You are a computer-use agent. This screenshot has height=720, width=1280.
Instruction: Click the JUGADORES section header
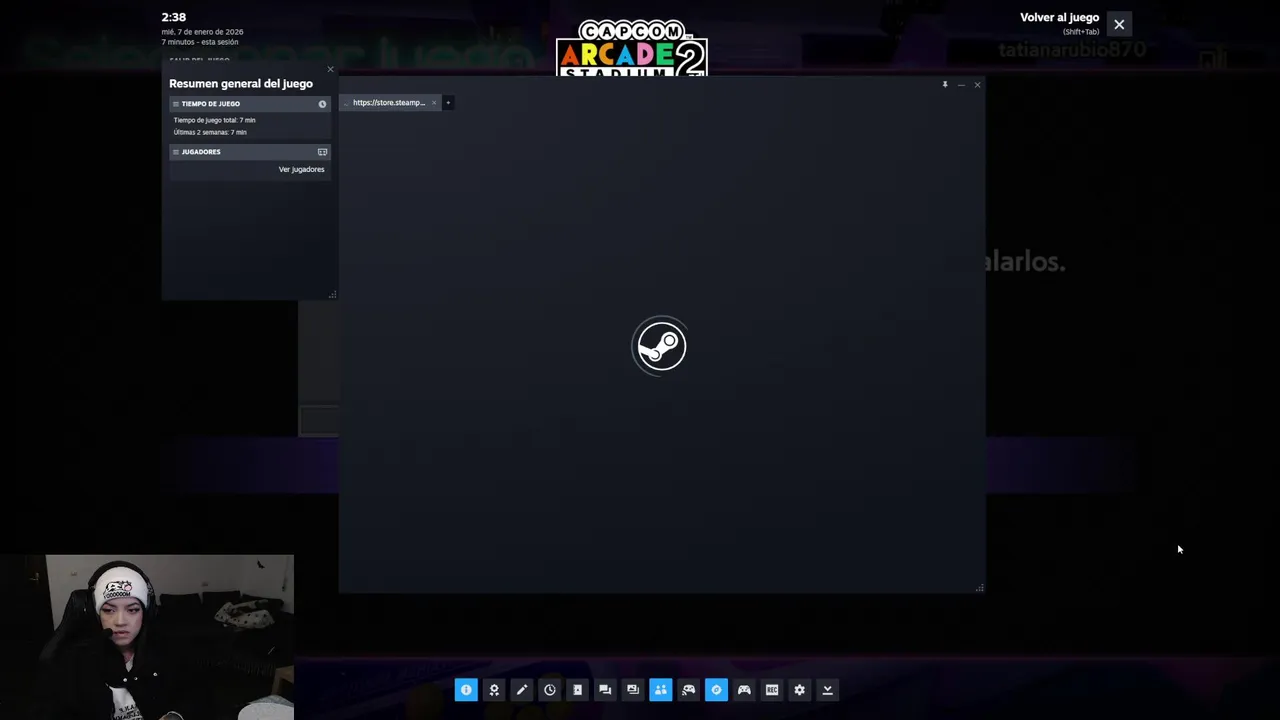[x=249, y=152]
